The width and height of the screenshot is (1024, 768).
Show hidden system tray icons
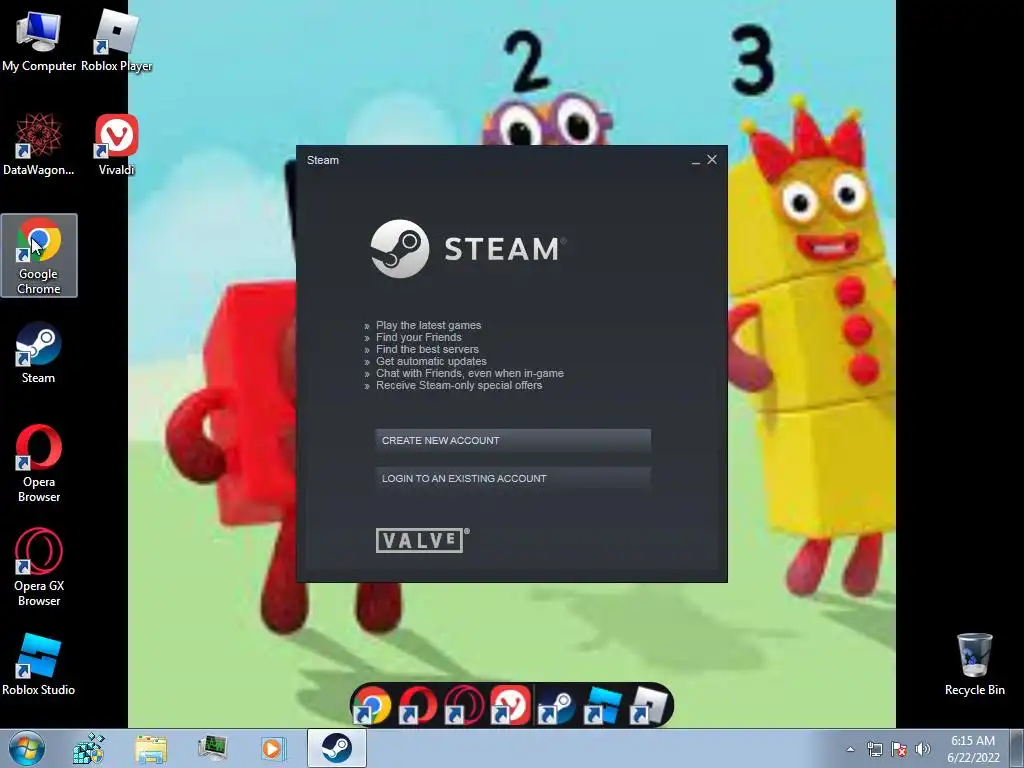point(850,749)
